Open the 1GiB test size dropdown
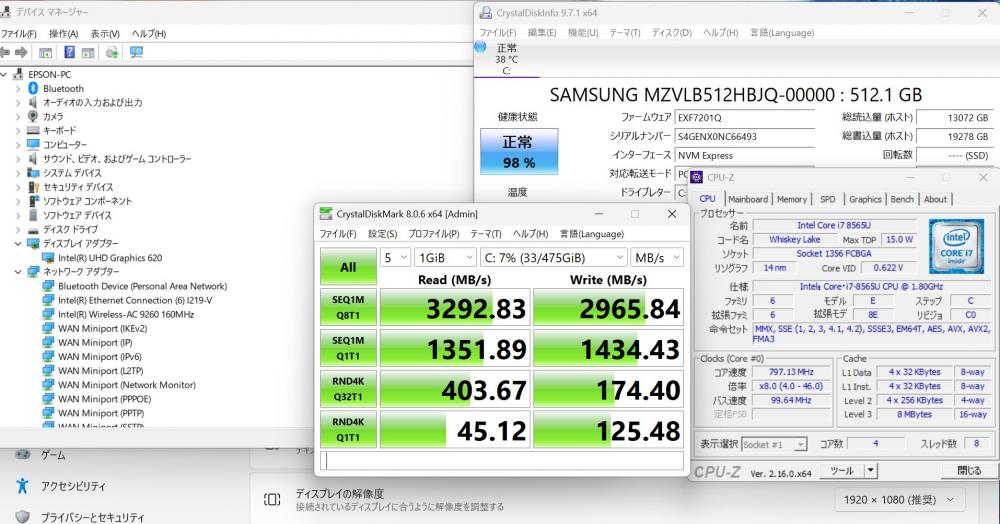The height and width of the screenshot is (524, 1000). click(x=445, y=258)
